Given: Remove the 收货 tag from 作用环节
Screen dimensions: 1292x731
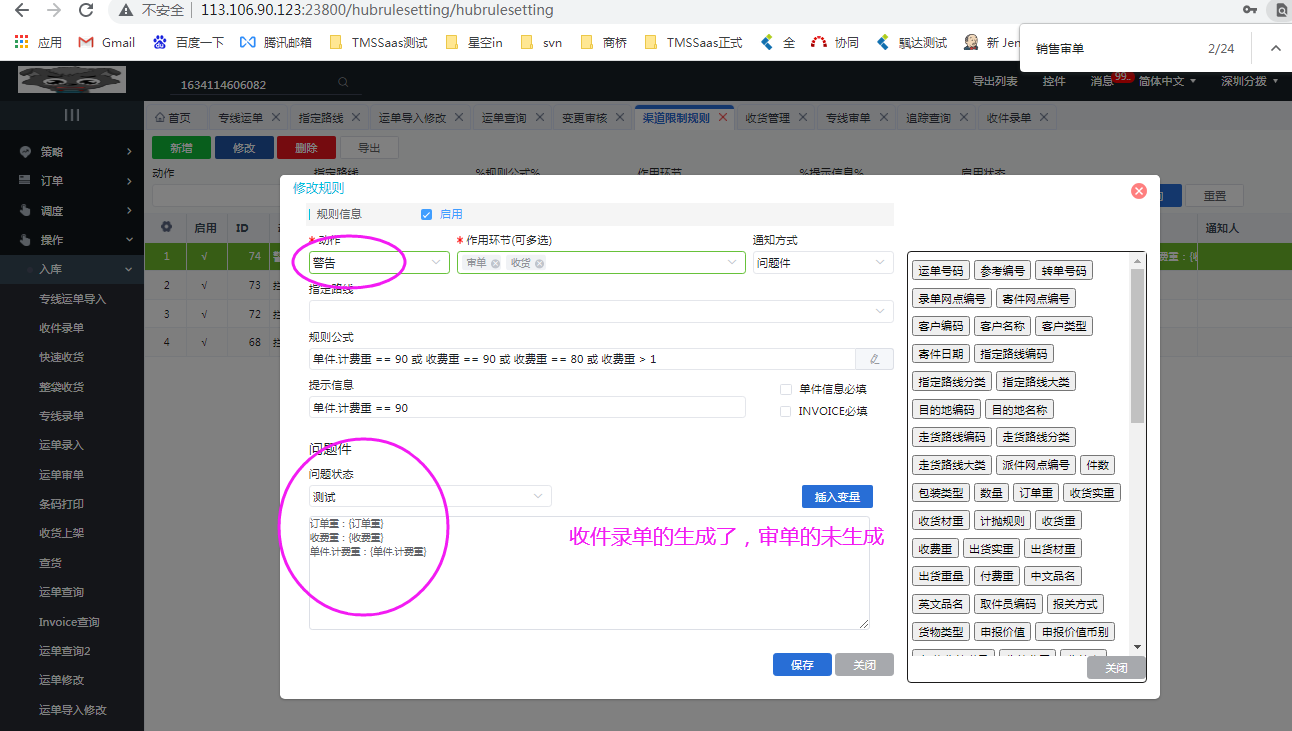Looking at the screenshot, I should tap(539, 263).
